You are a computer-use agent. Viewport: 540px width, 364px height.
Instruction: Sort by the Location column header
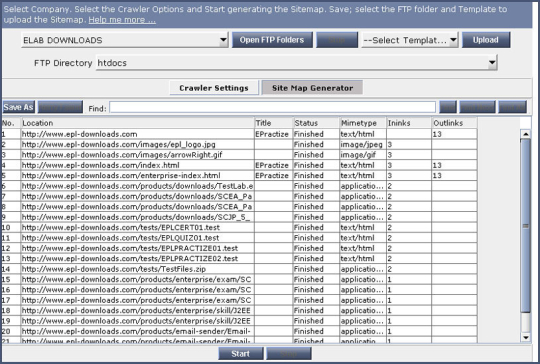[x=137, y=123]
